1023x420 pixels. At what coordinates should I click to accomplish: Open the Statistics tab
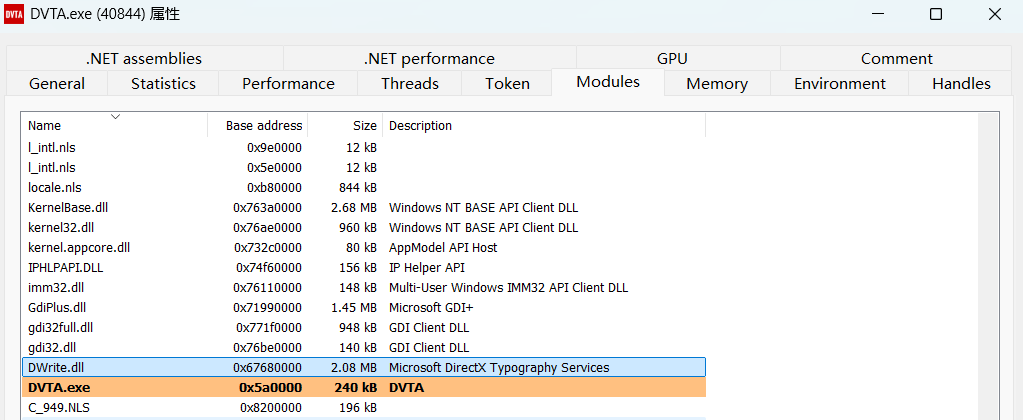(163, 84)
